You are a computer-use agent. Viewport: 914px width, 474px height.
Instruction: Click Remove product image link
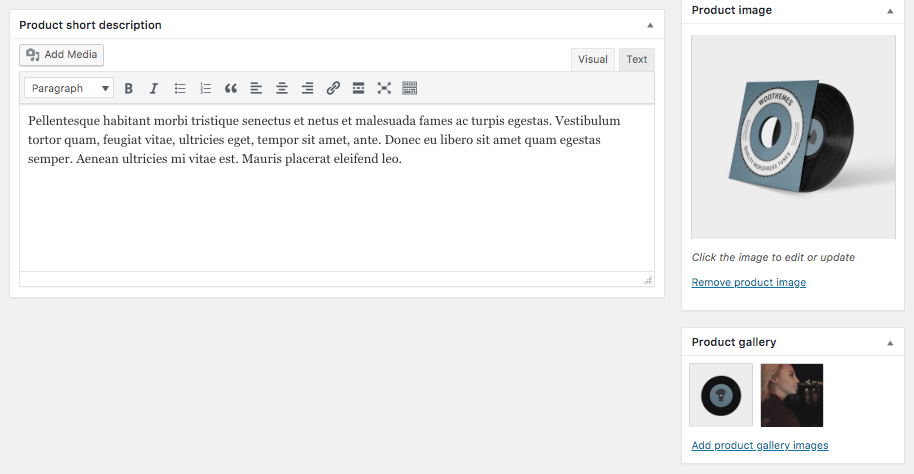[x=748, y=283]
